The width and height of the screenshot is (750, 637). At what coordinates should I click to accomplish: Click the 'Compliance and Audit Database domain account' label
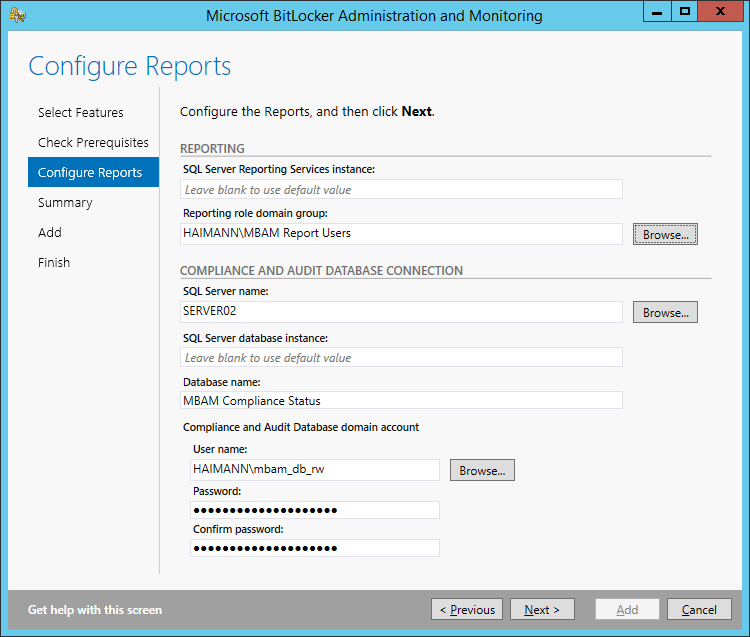pyautogui.click(x=301, y=427)
